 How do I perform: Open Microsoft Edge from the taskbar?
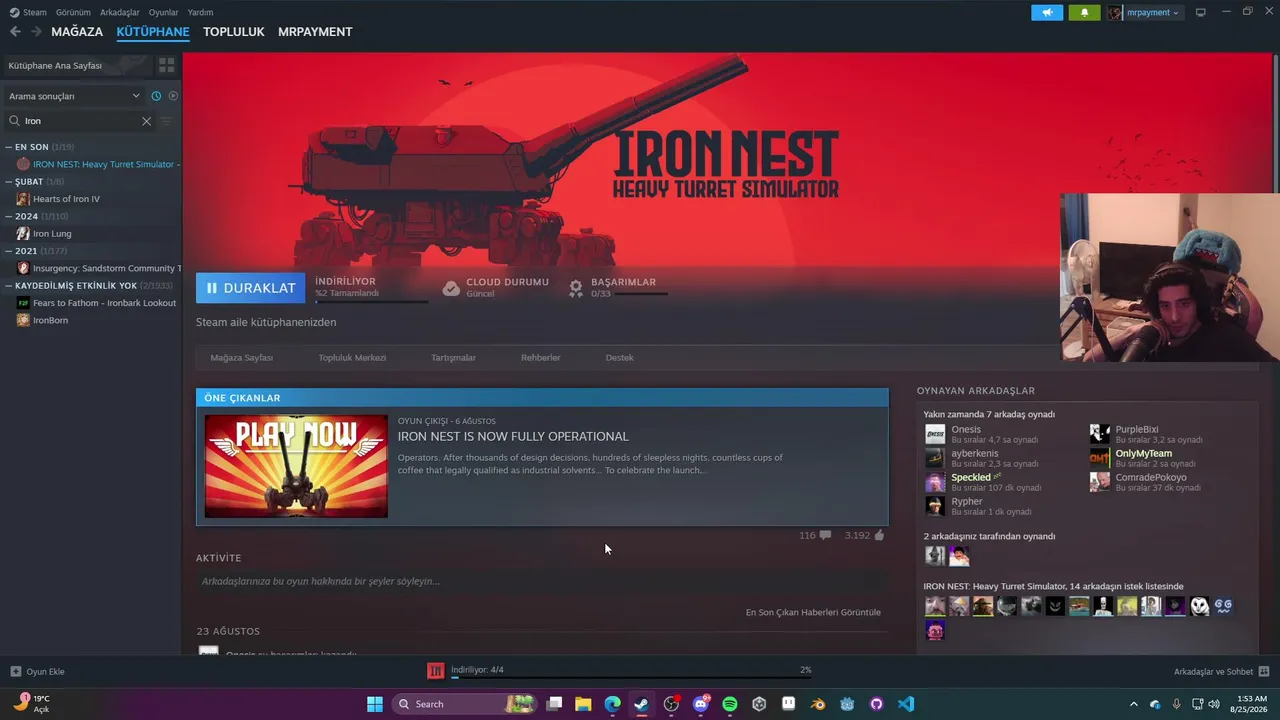[x=612, y=704]
